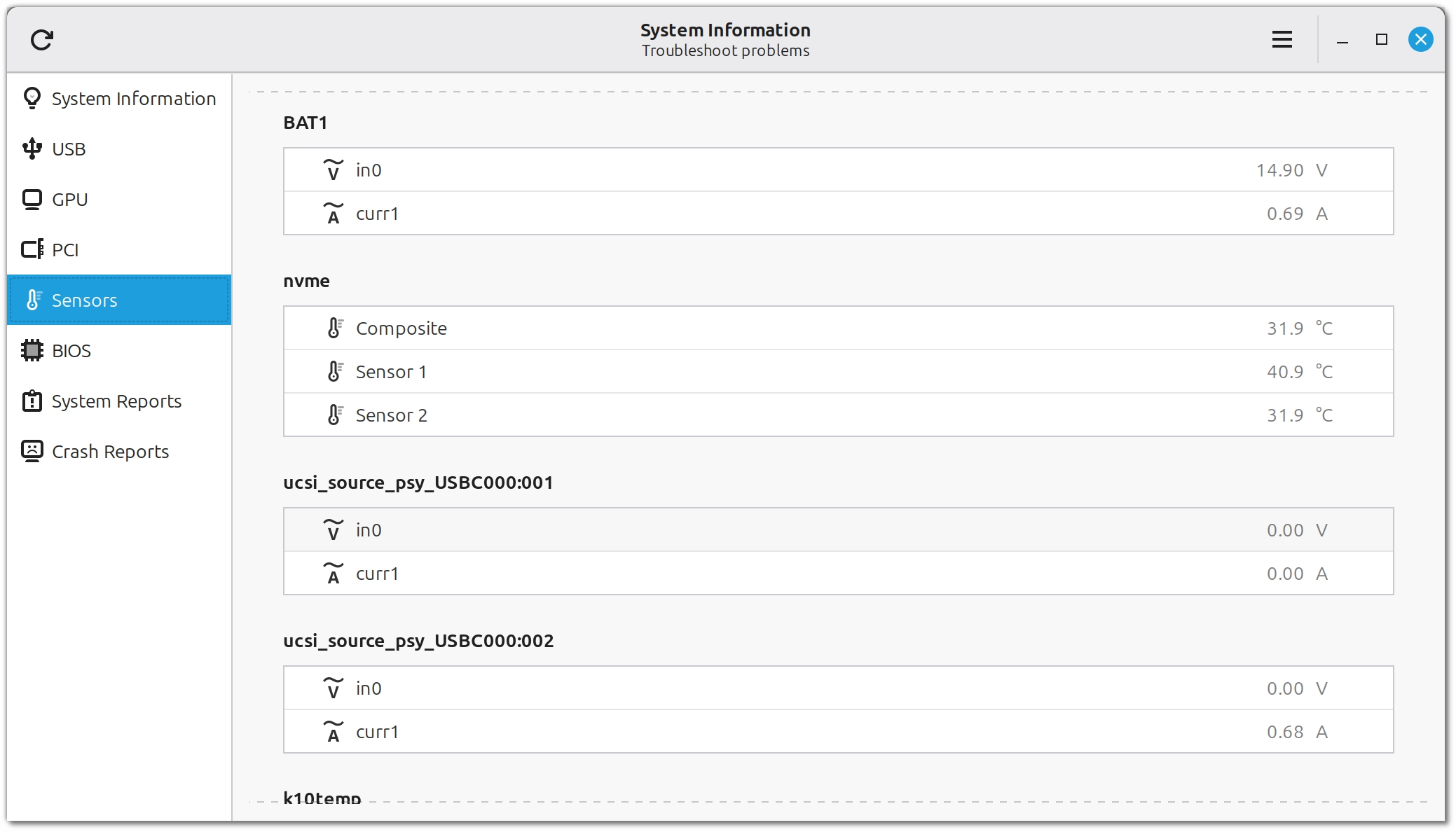Select the BAT1 curr1 current row
This screenshot has height=832, width=1456.
(838, 214)
